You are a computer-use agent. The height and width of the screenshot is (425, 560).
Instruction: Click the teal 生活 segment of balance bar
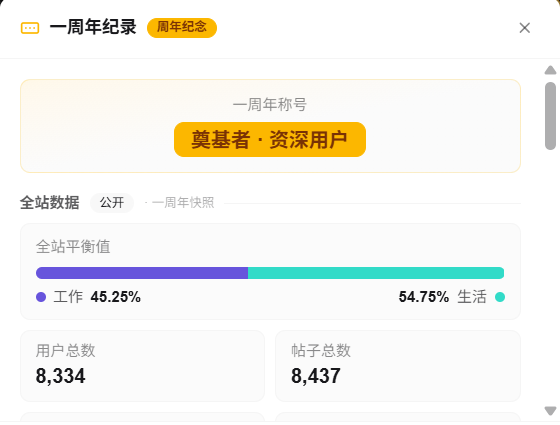click(x=376, y=273)
